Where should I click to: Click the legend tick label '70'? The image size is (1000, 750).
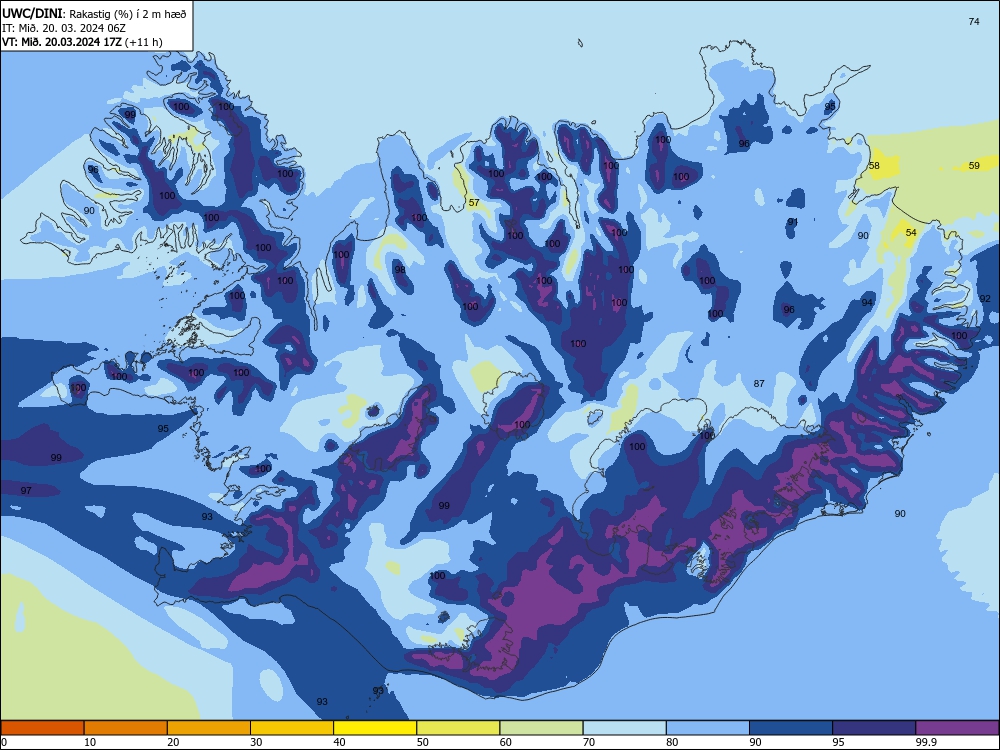pyautogui.click(x=589, y=742)
